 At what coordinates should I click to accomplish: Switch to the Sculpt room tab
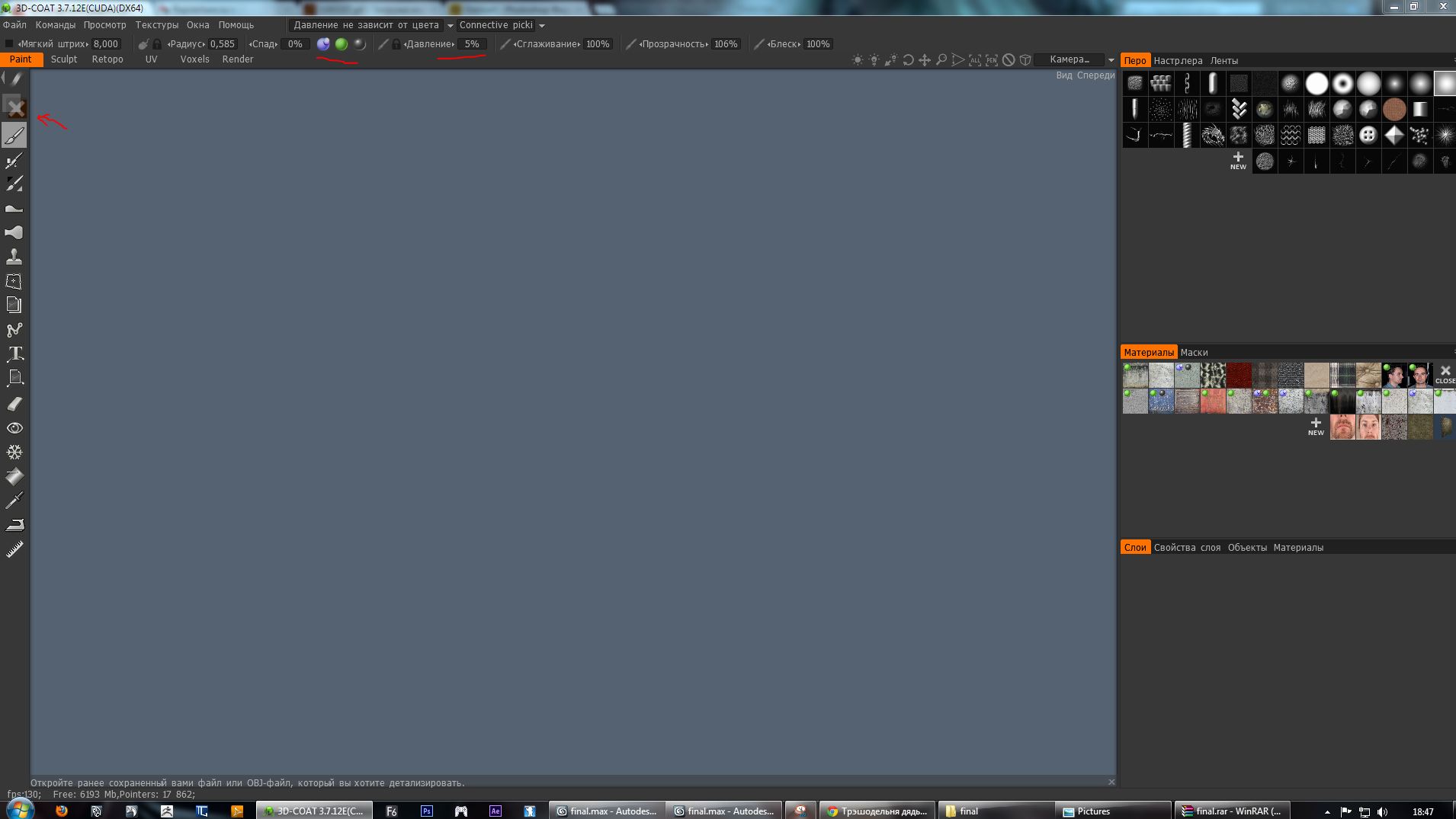tap(64, 59)
